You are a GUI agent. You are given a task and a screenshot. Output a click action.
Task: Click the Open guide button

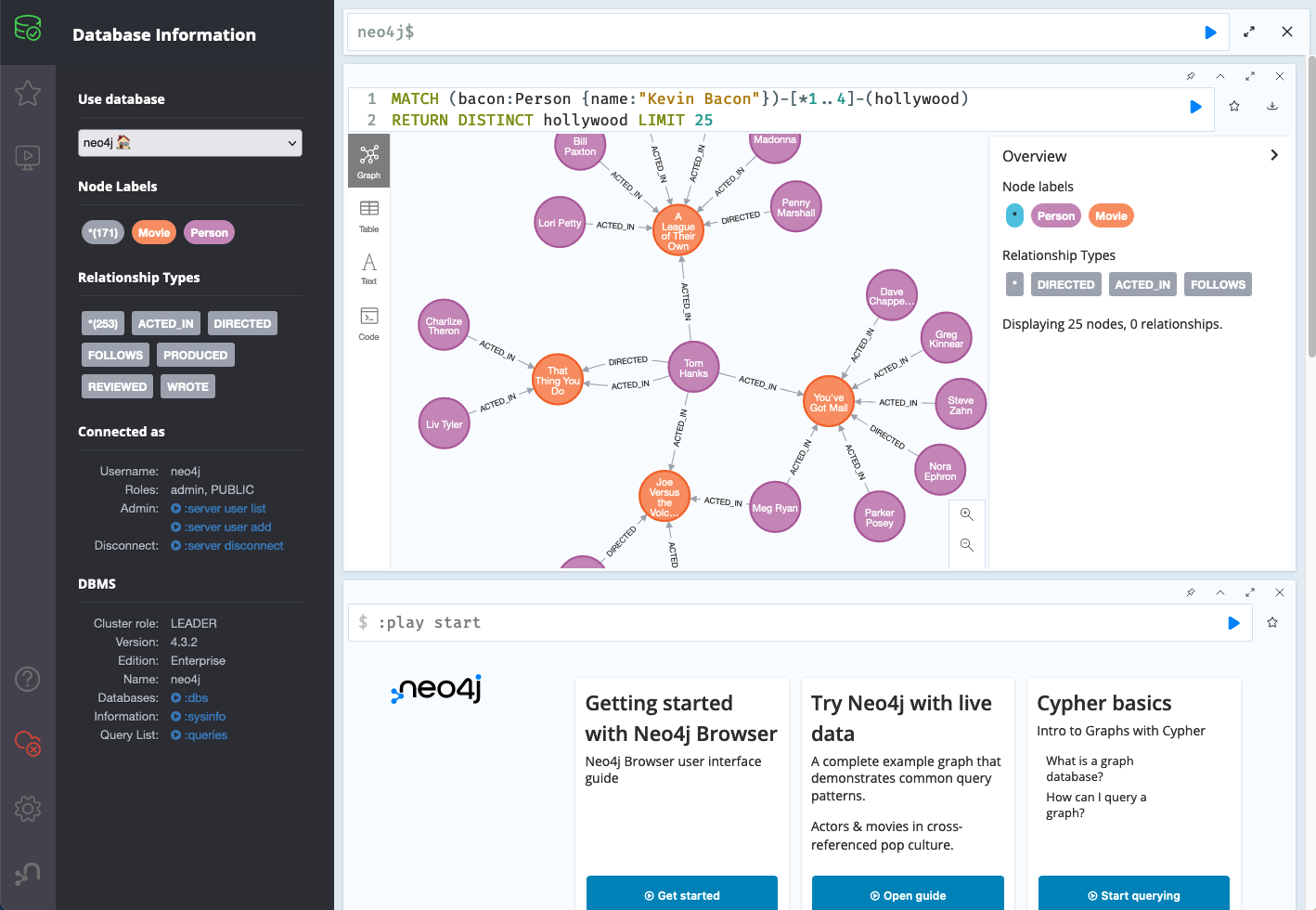point(908,895)
